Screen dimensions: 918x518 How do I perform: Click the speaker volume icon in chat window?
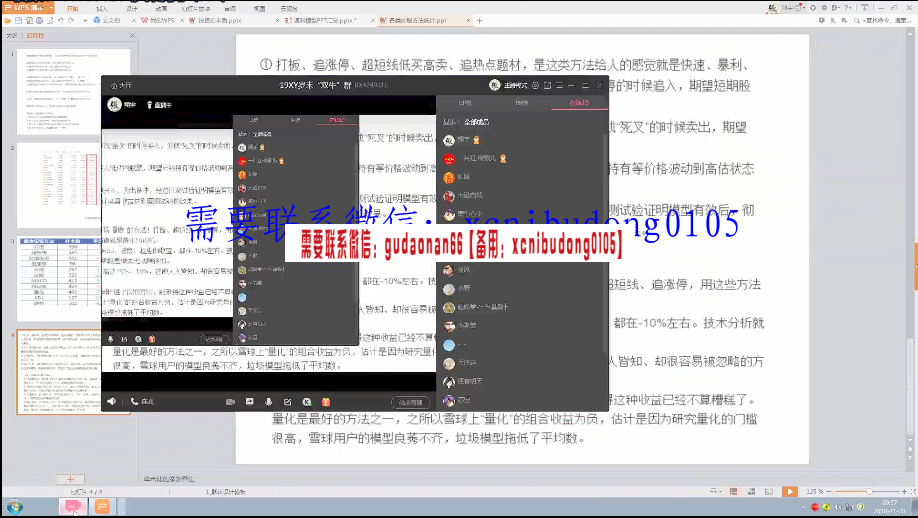(x=111, y=401)
